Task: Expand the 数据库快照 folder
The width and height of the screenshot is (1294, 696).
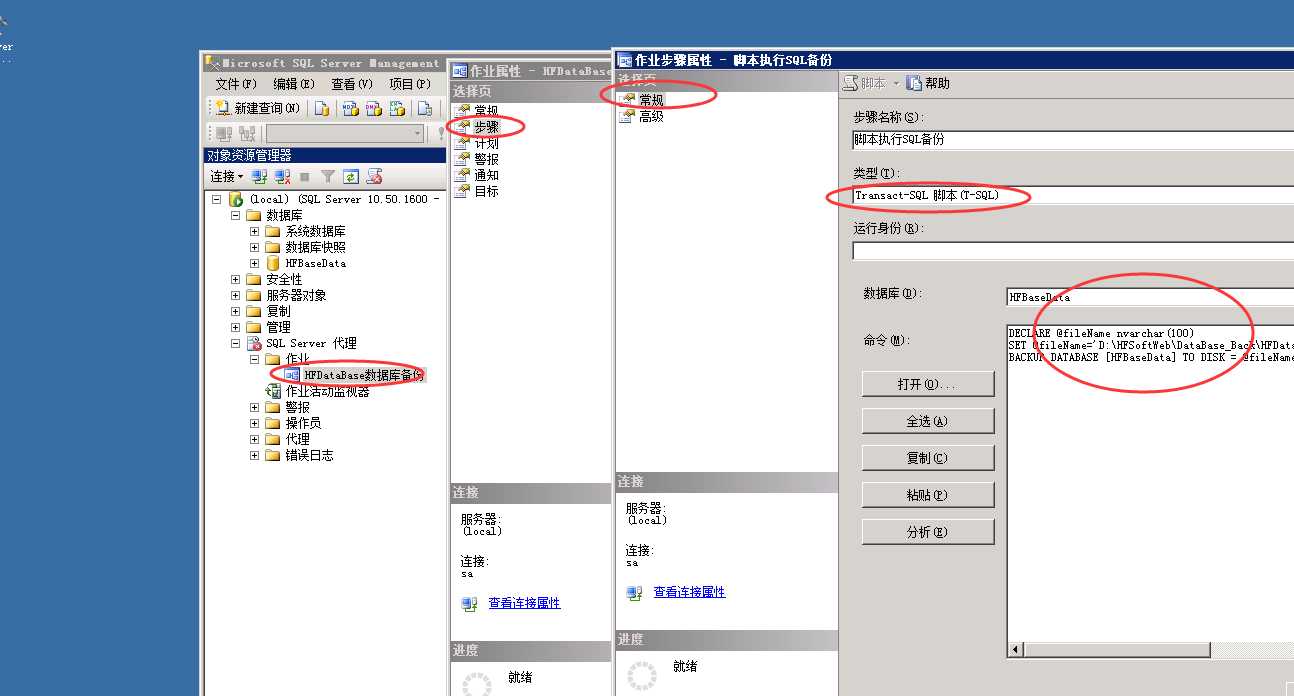Action: (x=255, y=247)
